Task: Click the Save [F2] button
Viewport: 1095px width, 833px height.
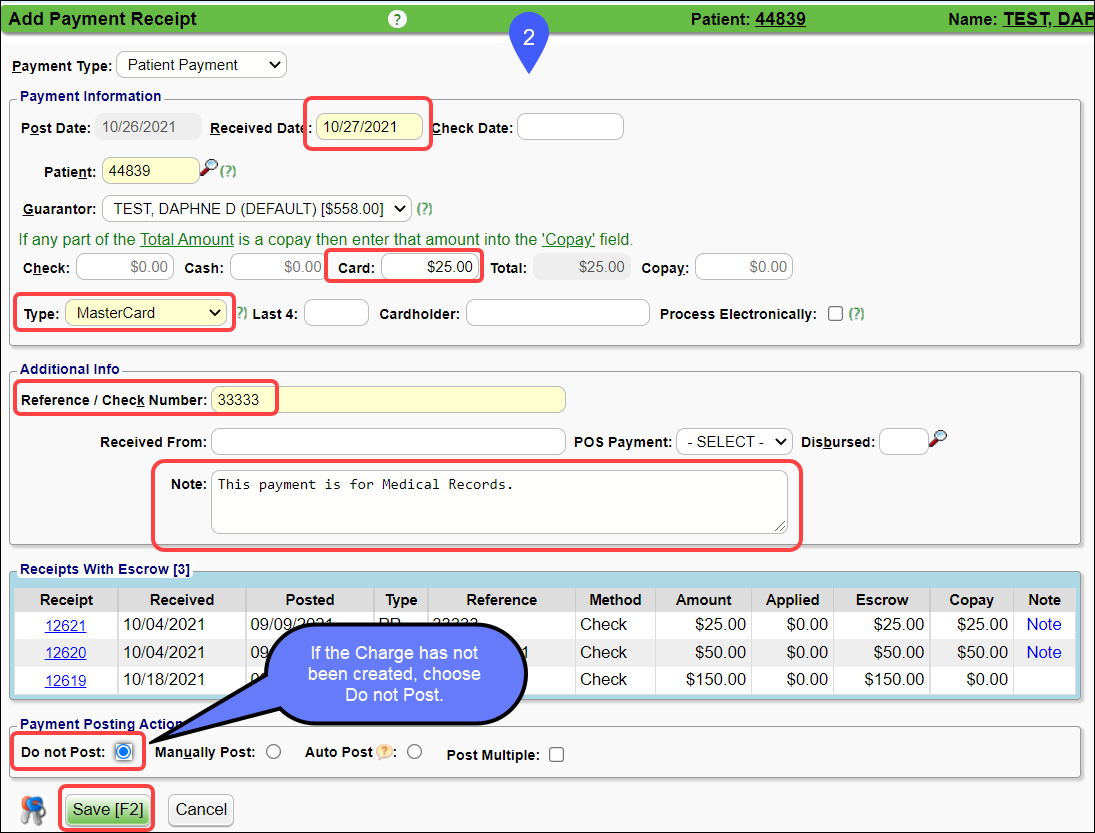Action: pyautogui.click(x=109, y=809)
